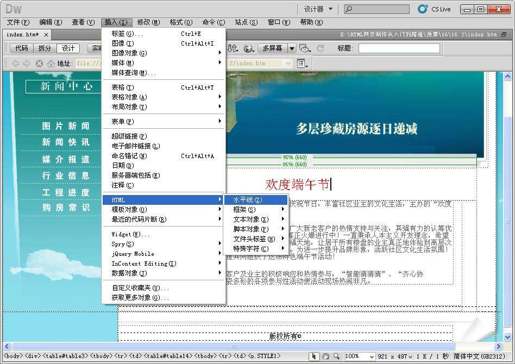Open the 站点 menu

coord(246,22)
